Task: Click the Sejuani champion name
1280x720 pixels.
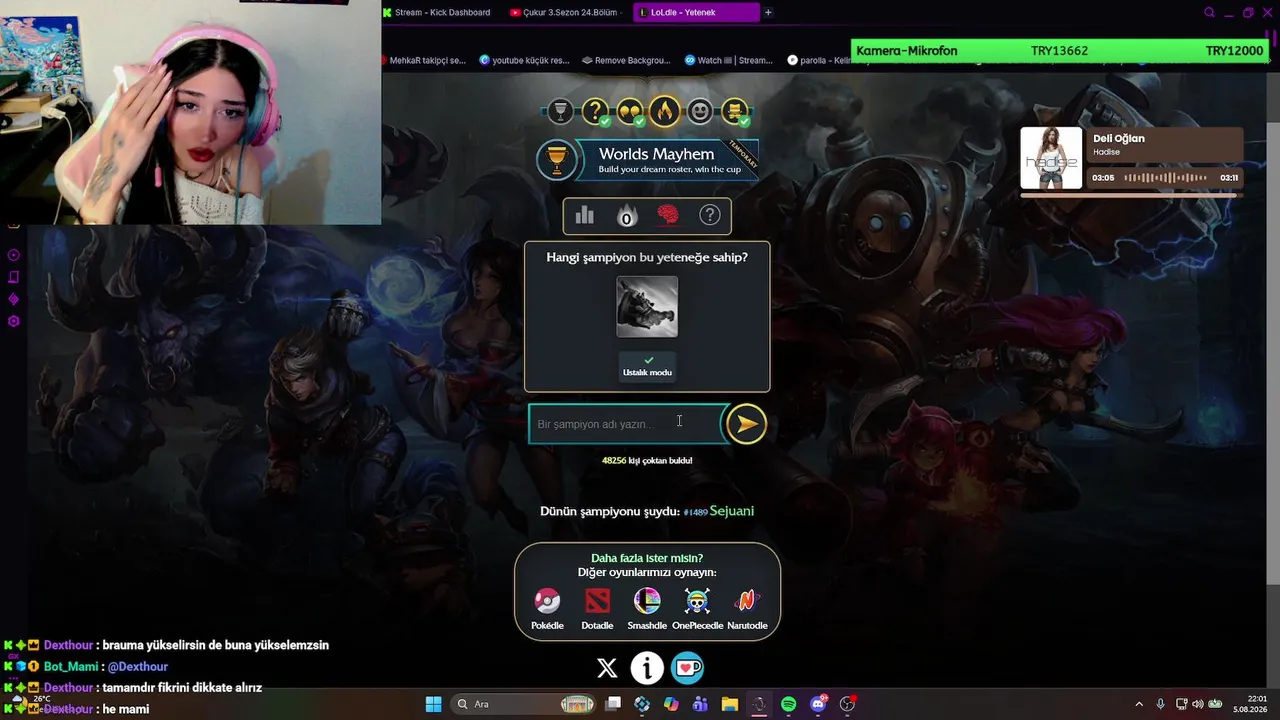Action: coord(732,511)
